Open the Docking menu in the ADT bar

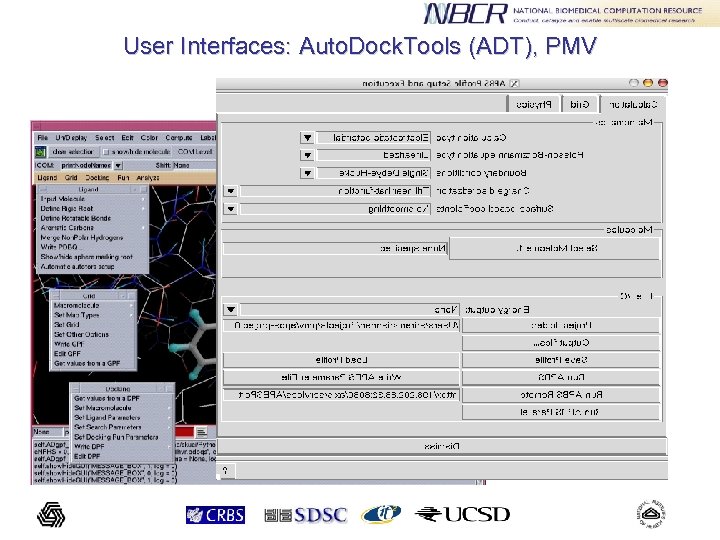[x=97, y=178]
